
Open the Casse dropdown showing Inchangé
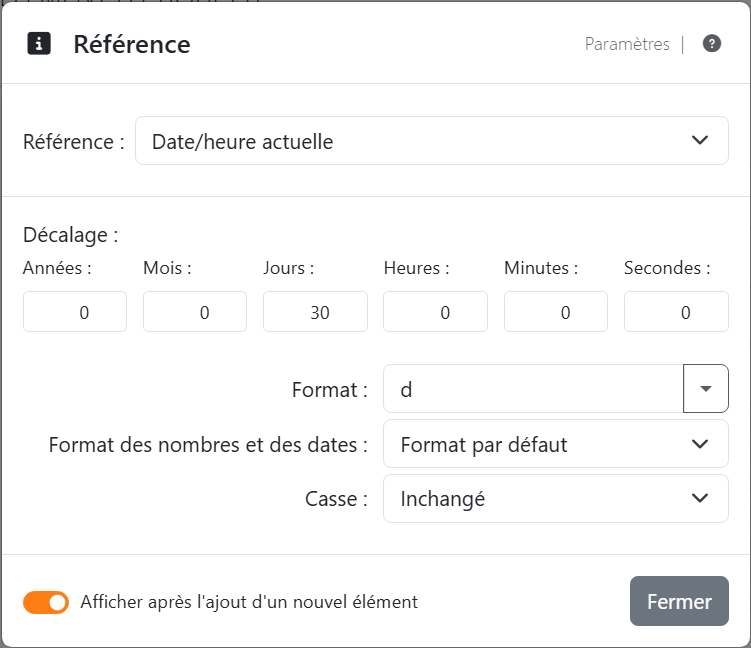click(556, 499)
